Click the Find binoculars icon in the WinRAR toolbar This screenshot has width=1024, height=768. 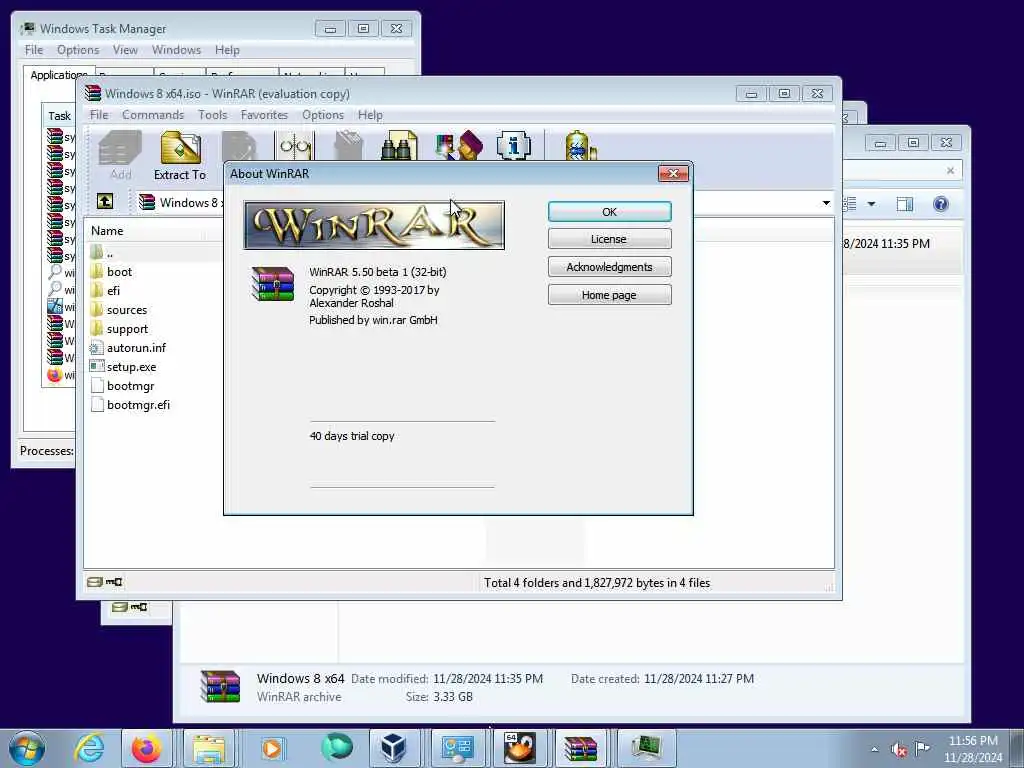[x=399, y=146]
